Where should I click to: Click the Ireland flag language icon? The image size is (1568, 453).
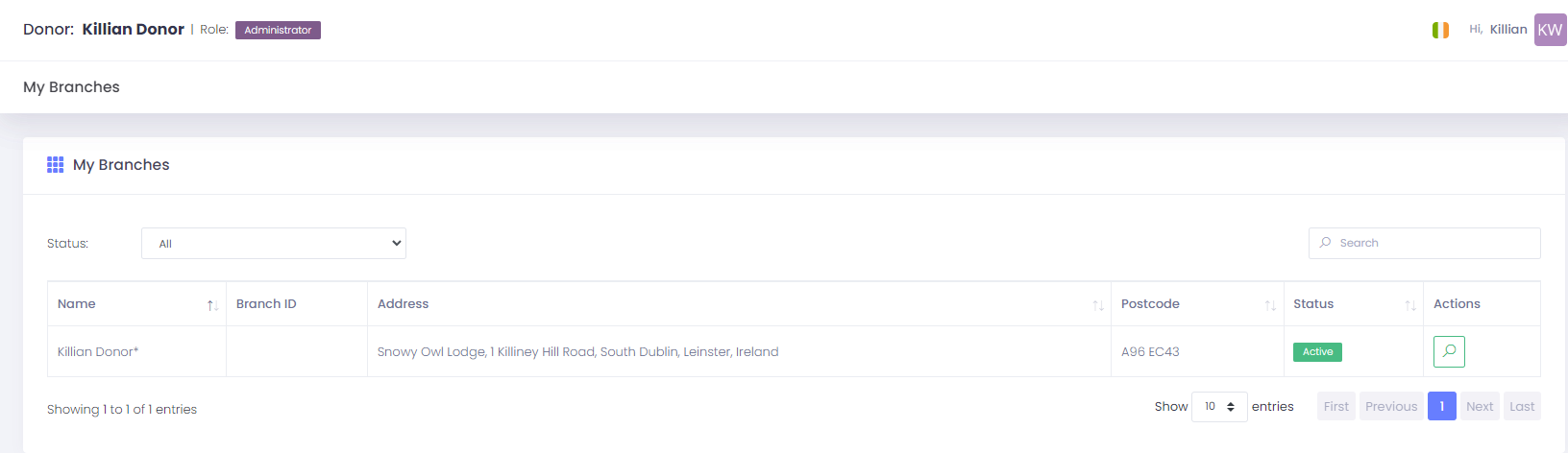point(1440,30)
